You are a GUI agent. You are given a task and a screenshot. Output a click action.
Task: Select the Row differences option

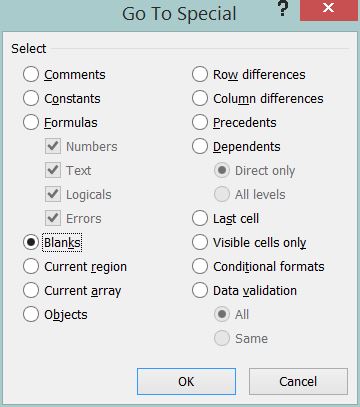coord(200,74)
